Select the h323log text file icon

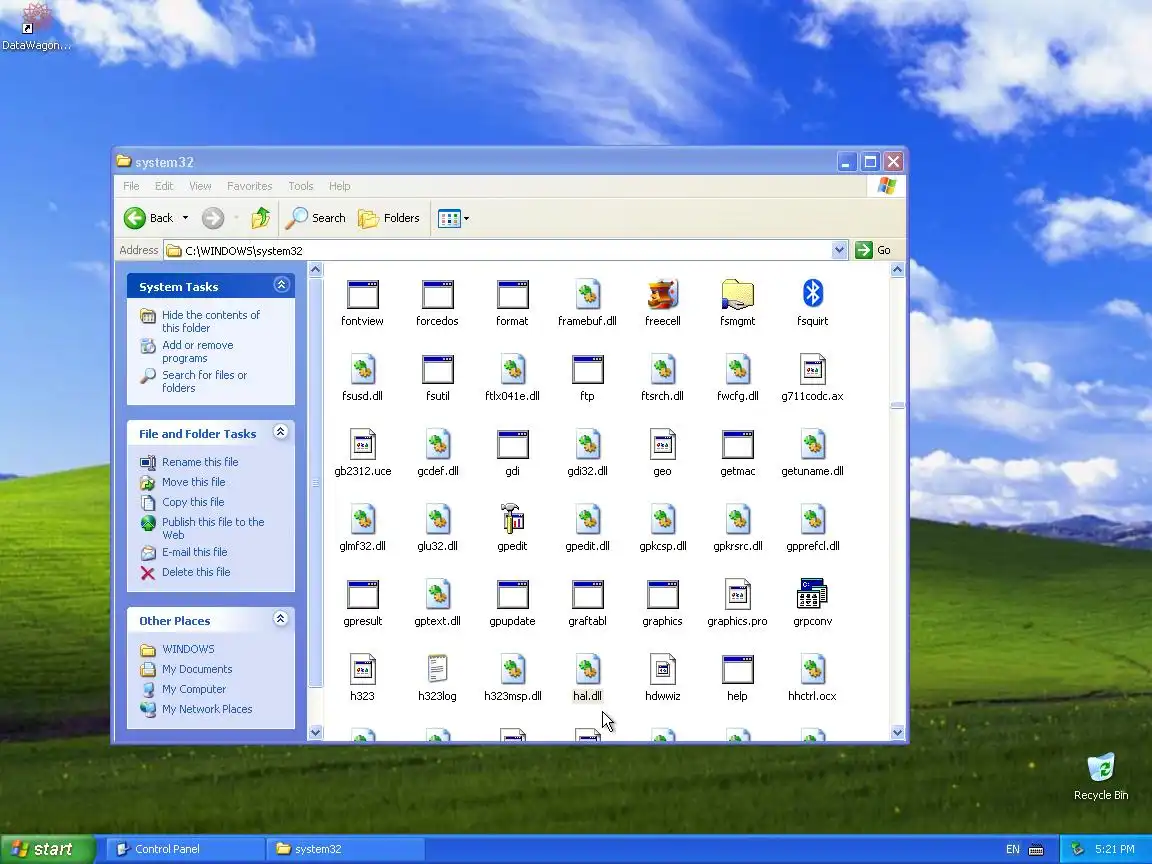coord(437,669)
